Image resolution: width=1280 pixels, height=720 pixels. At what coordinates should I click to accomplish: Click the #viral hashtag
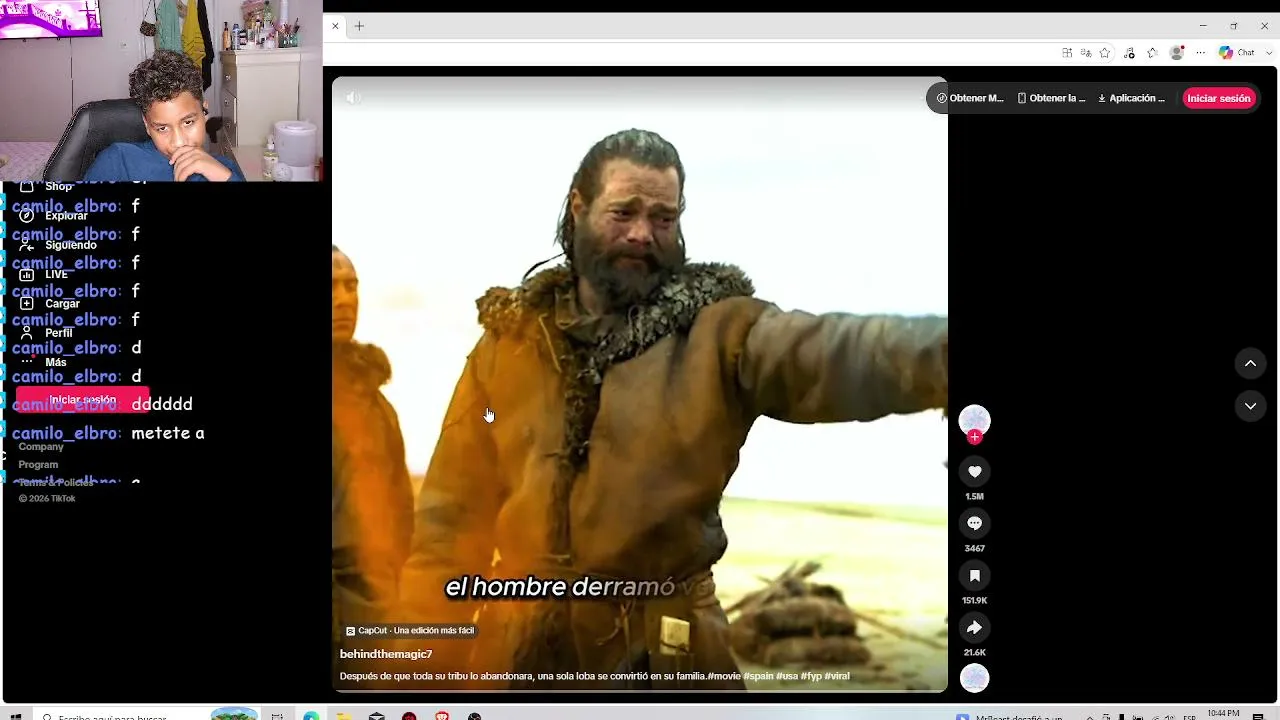[837, 677]
